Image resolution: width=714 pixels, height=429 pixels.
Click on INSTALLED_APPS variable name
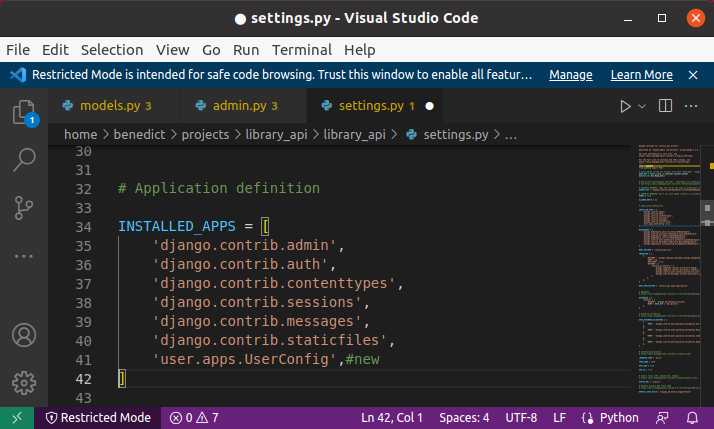point(177,226)
